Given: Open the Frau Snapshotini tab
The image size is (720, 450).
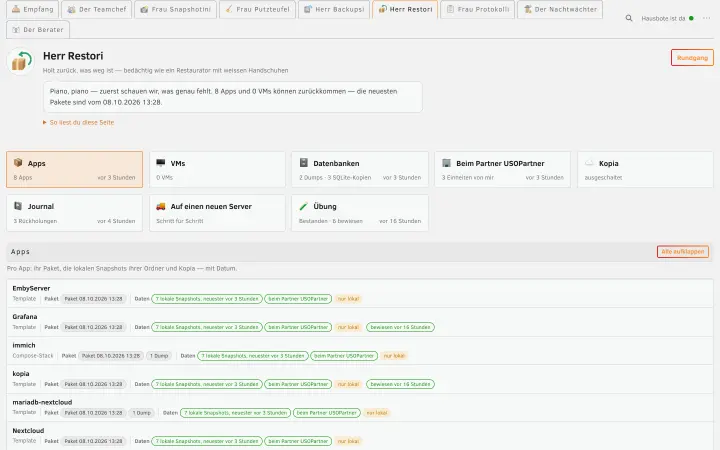Looking at the screenshot, I should coord(175,9).
